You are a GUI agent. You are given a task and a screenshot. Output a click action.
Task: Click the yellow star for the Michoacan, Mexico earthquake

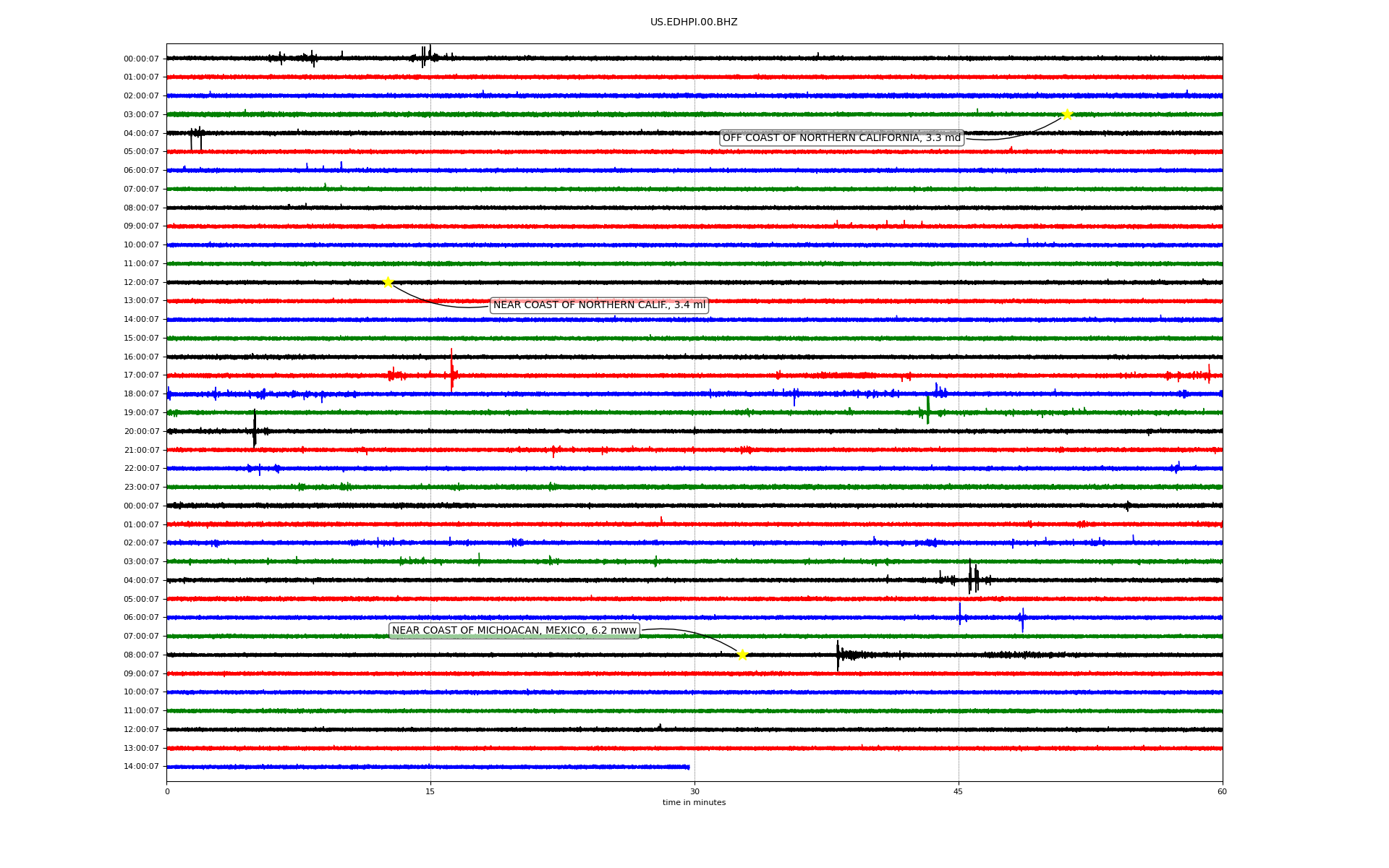[x=742, y=655]
